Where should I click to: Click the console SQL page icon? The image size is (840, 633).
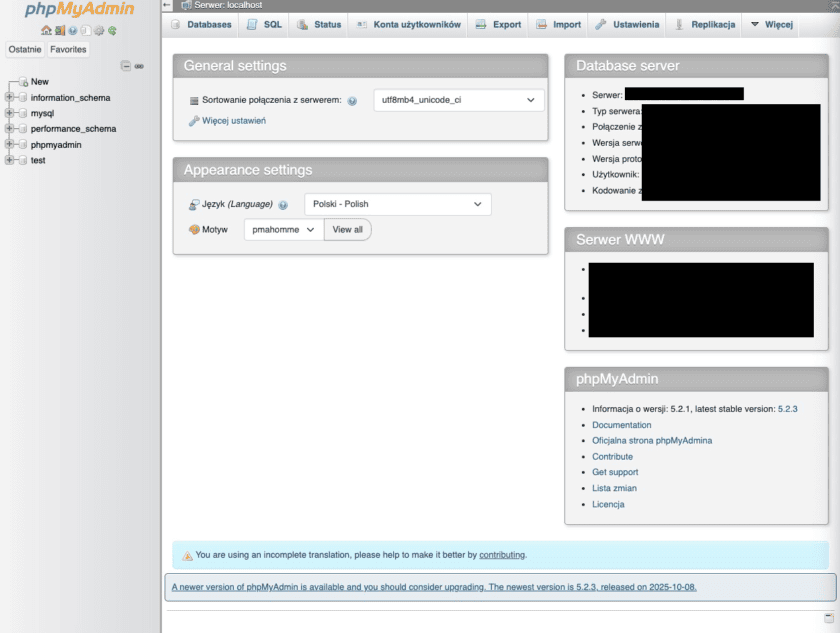[84, 31]
